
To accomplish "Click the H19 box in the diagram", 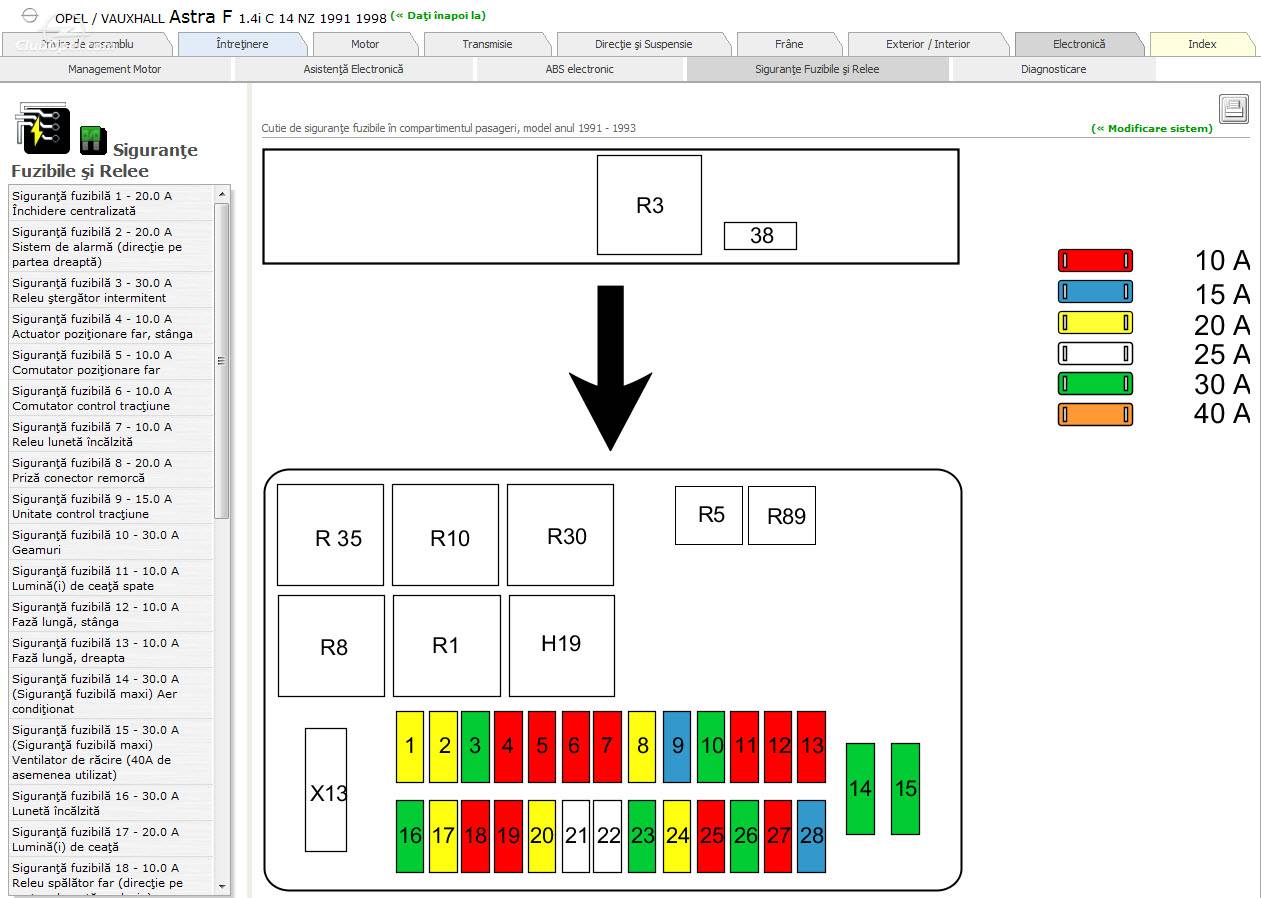I will (562, 646).
